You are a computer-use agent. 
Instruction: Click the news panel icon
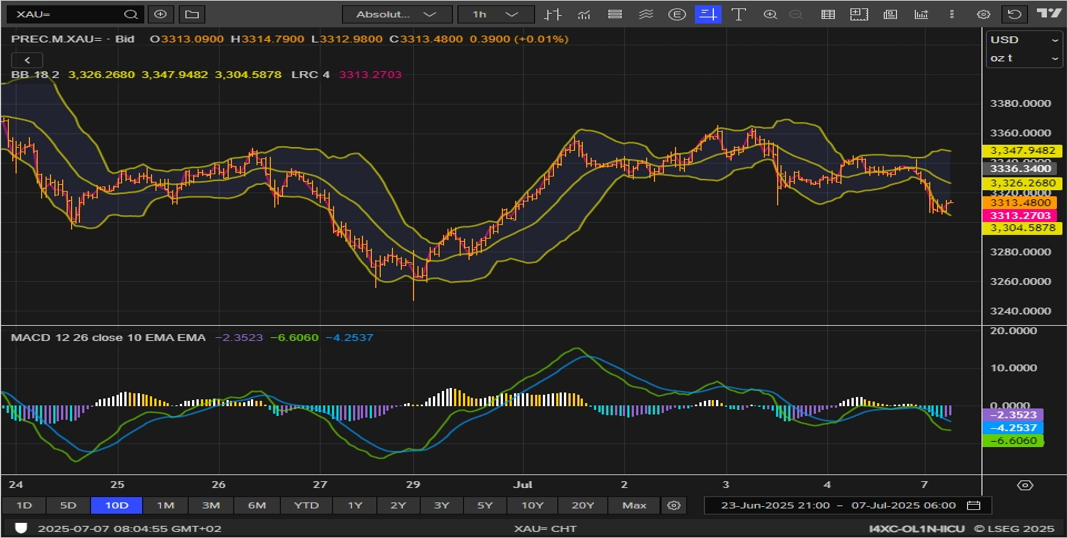890,14
